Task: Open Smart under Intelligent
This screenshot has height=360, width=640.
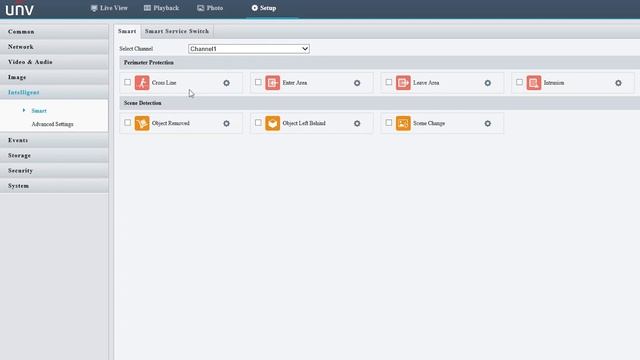Action: point(39,111)
